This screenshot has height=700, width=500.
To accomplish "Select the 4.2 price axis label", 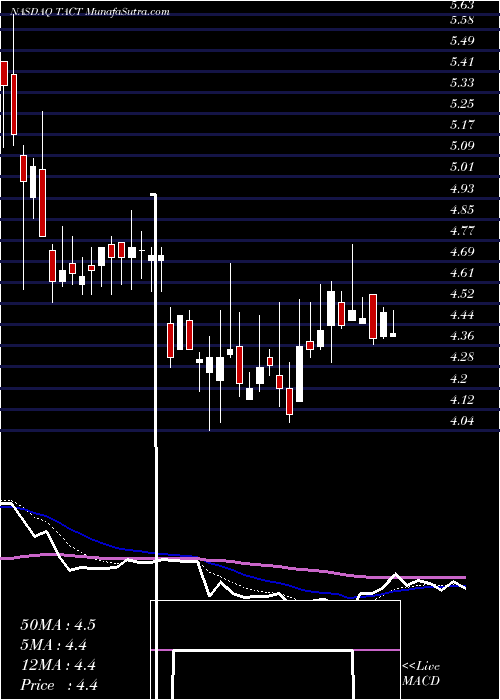I will 458,379.
